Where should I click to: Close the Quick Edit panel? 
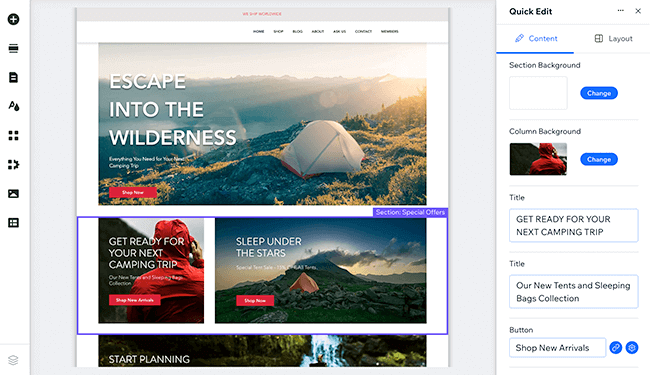coord(638,11)
